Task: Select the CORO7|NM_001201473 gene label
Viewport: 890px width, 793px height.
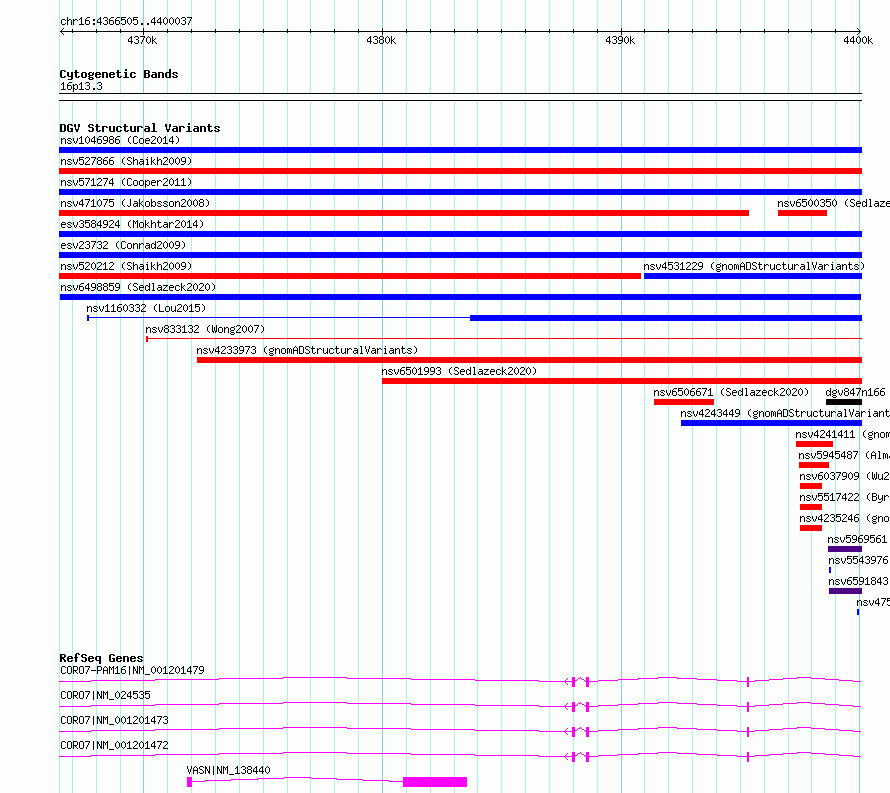Action: pos(114,720)
